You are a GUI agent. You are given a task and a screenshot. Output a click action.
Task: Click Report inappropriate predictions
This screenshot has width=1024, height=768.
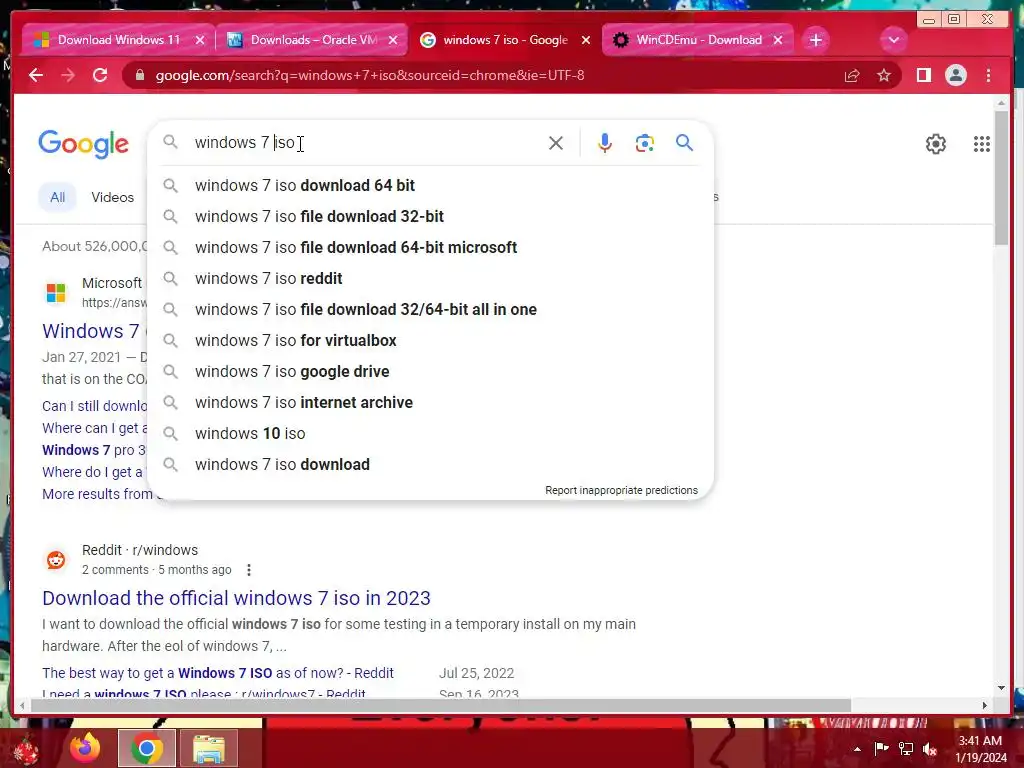[x=621, y=490]
